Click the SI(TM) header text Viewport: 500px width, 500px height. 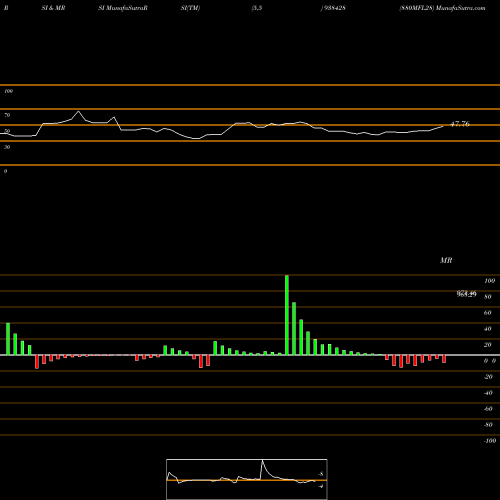[x=190, y=8]
